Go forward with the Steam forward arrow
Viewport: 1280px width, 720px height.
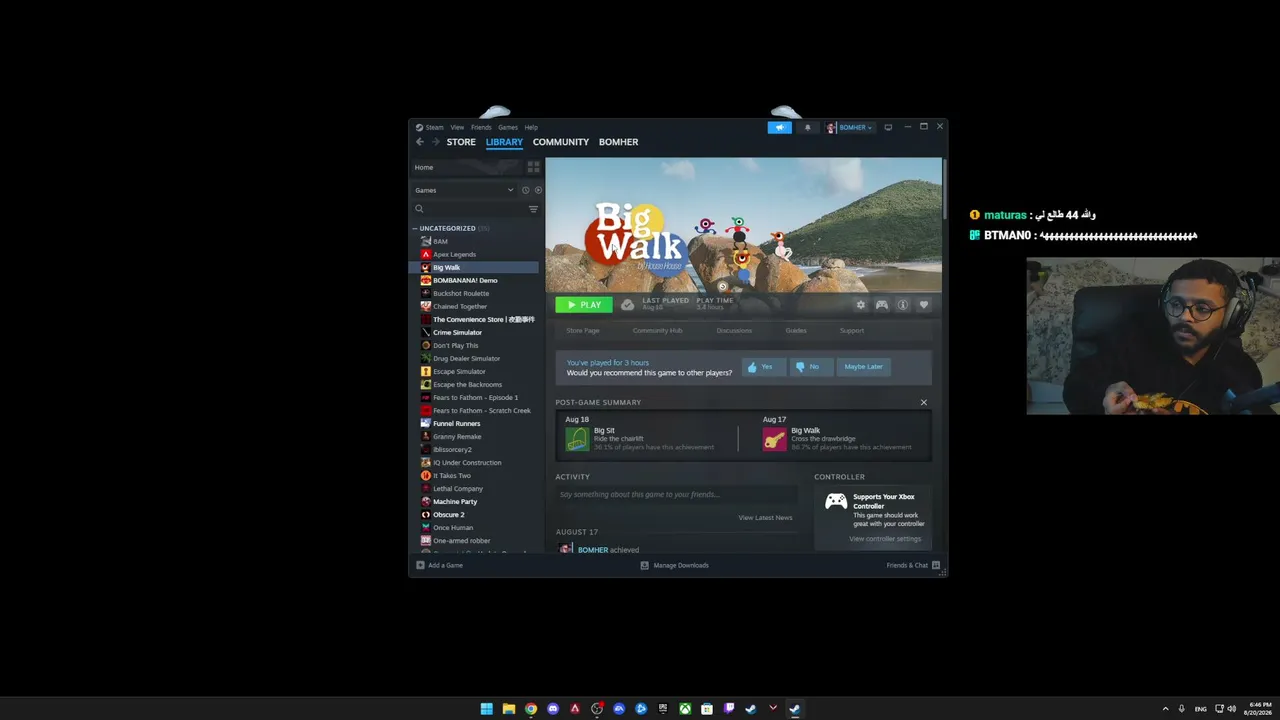tap(435, 142)
